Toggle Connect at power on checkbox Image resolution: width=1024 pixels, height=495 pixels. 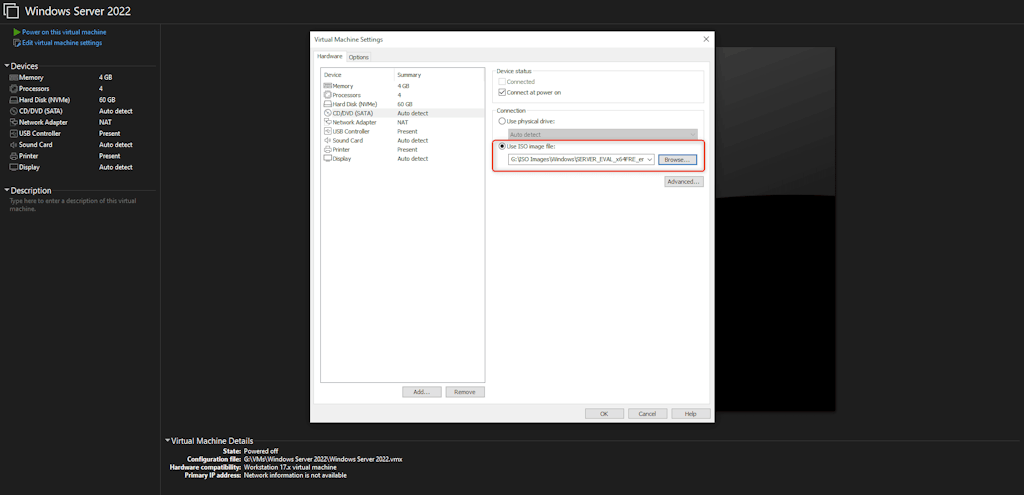coord(502,92)
